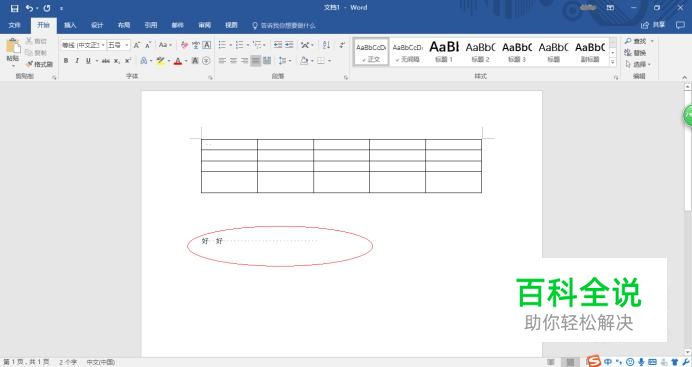Click the Sogou S input method icon
692x367 pixels.
click(594, 361)
